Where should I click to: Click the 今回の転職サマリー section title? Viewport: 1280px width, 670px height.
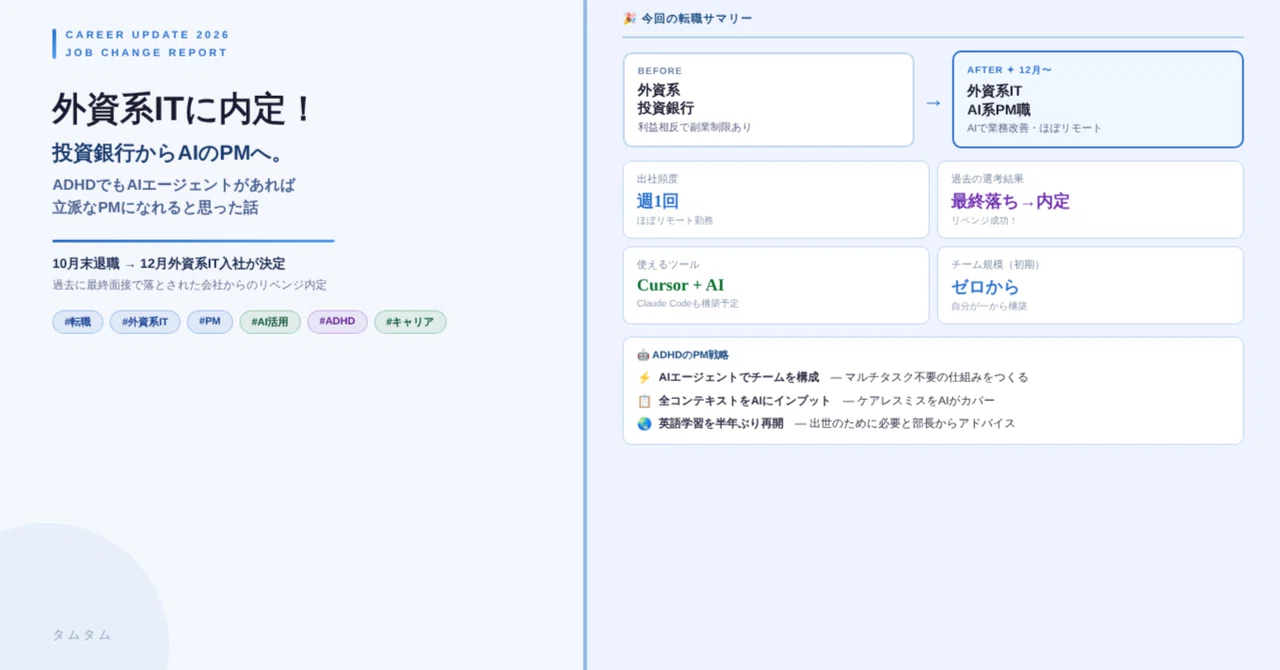pos(697,18)
